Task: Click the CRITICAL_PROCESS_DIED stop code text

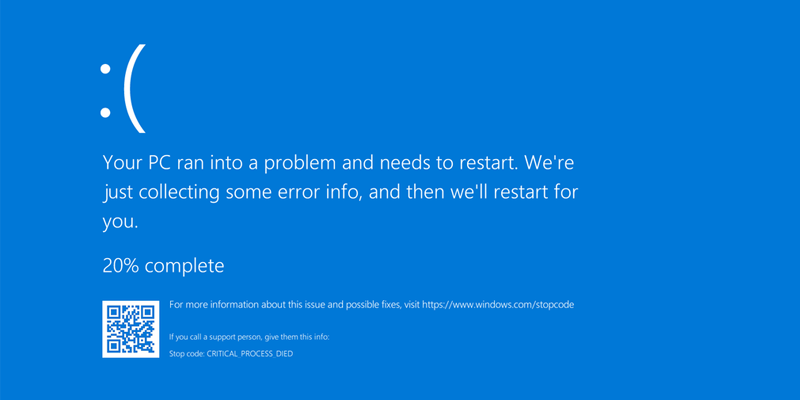Action: pyautogui.click(x=249, y=354)
